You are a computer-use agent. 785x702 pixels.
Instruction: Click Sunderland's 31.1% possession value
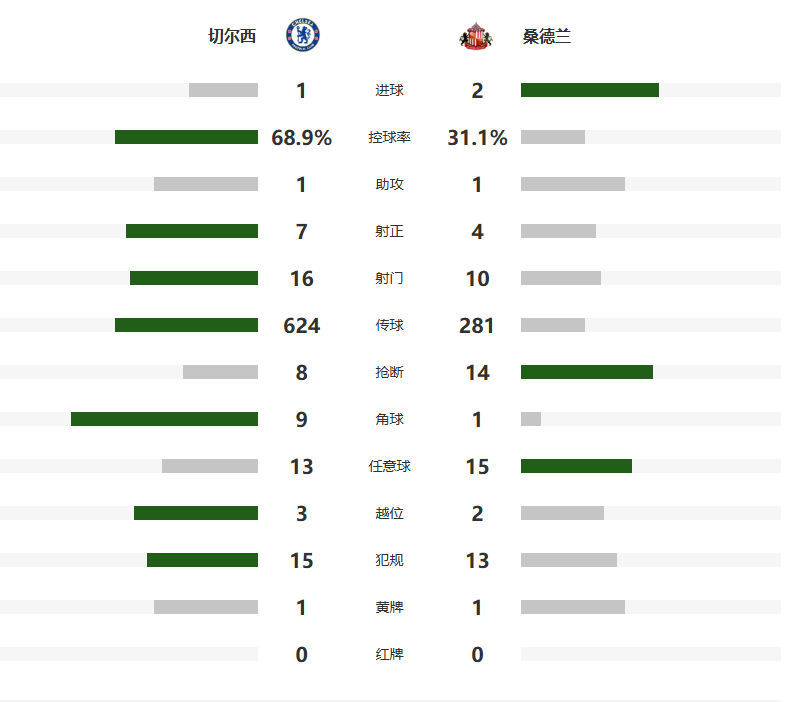tap(477, 138)
